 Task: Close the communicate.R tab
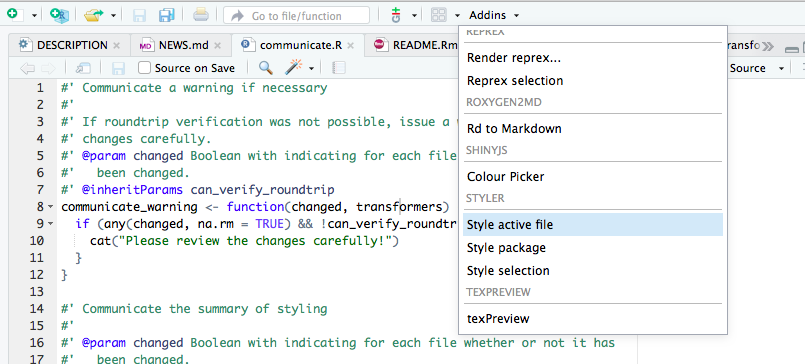tap(351, 45)
